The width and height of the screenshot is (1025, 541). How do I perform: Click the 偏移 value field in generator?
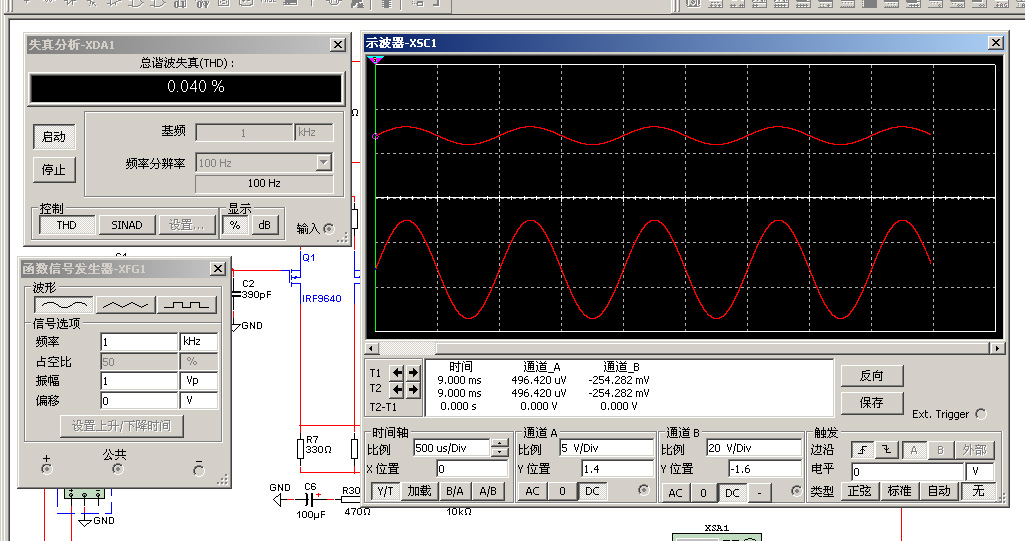(x=139, y=400)
